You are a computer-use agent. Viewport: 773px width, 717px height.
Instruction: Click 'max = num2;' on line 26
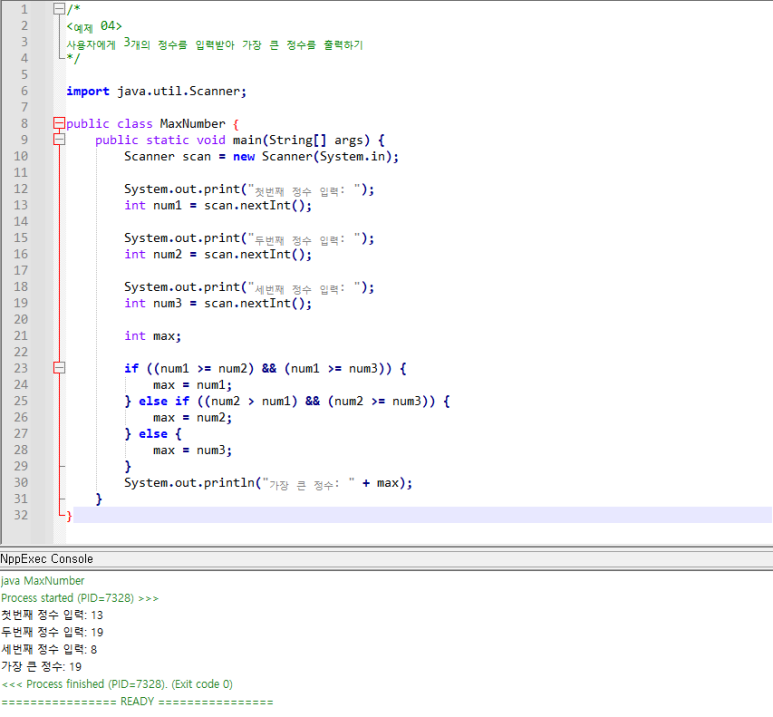tap(192, 417)
